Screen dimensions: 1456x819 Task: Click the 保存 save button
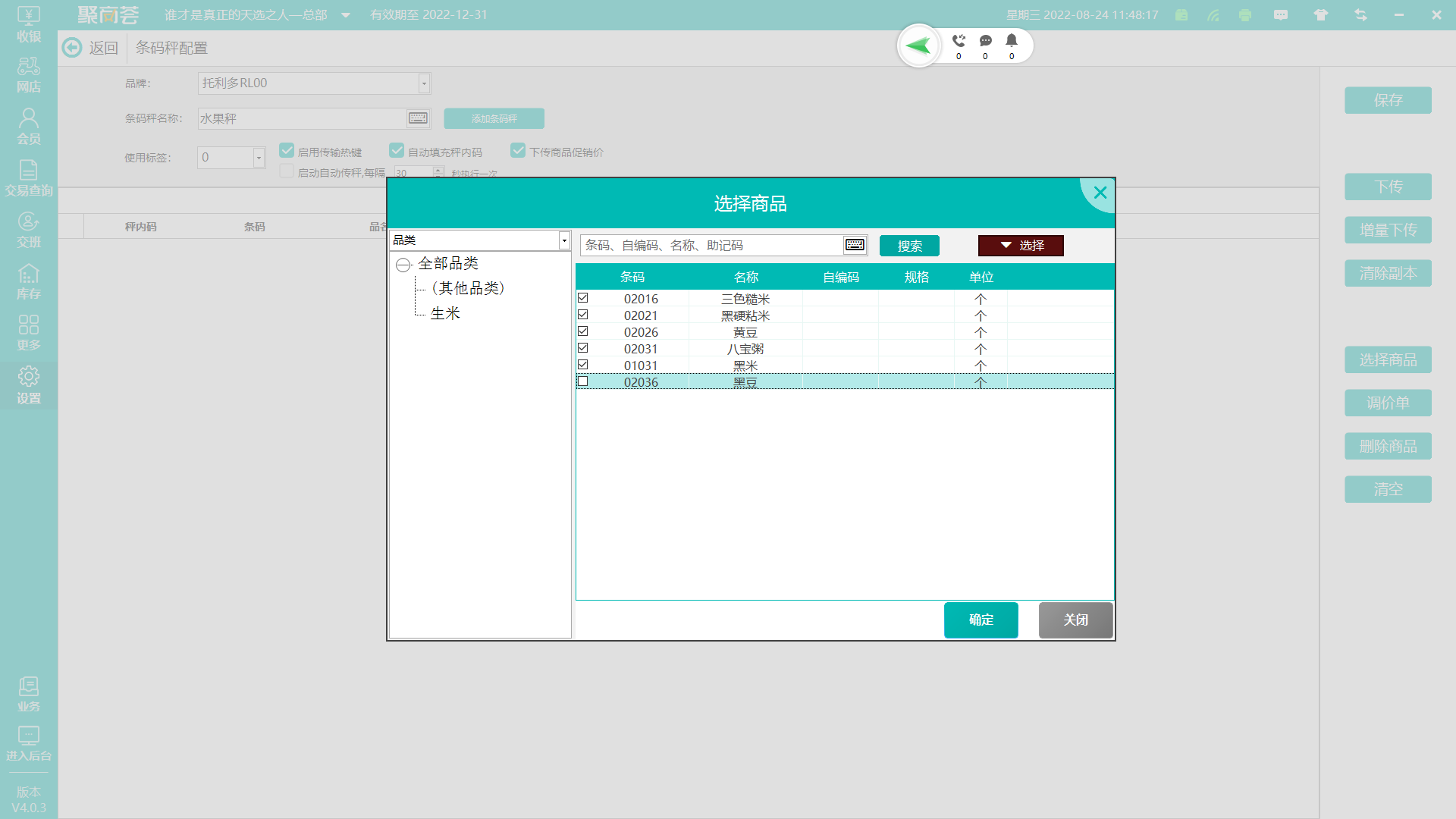(1388, 100)
